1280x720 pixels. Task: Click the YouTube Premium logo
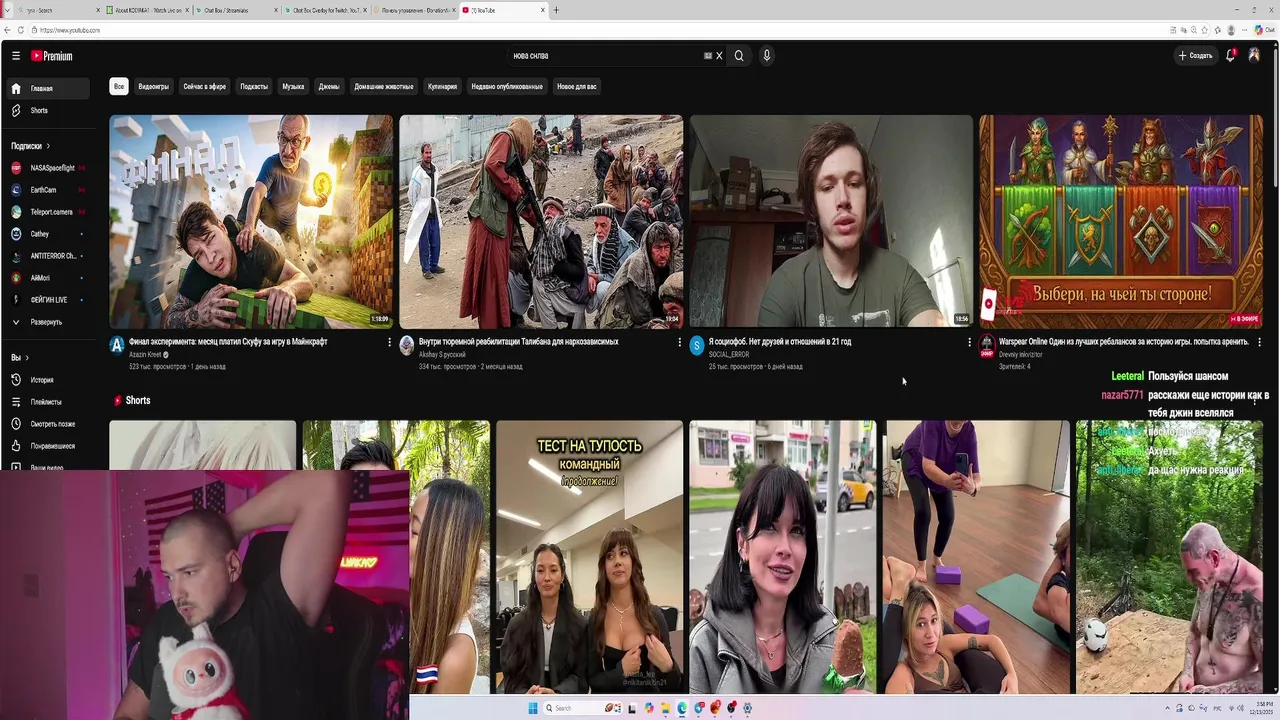[x=52, y=56]
